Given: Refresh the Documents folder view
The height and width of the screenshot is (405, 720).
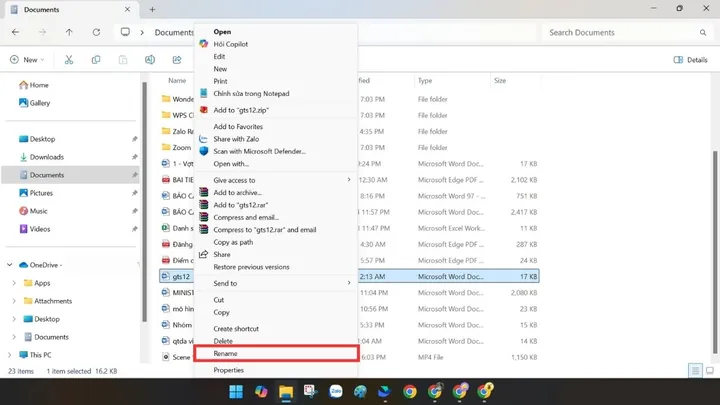Looking at the screenshot, I should pyautogui.click(x=96, y=32).
